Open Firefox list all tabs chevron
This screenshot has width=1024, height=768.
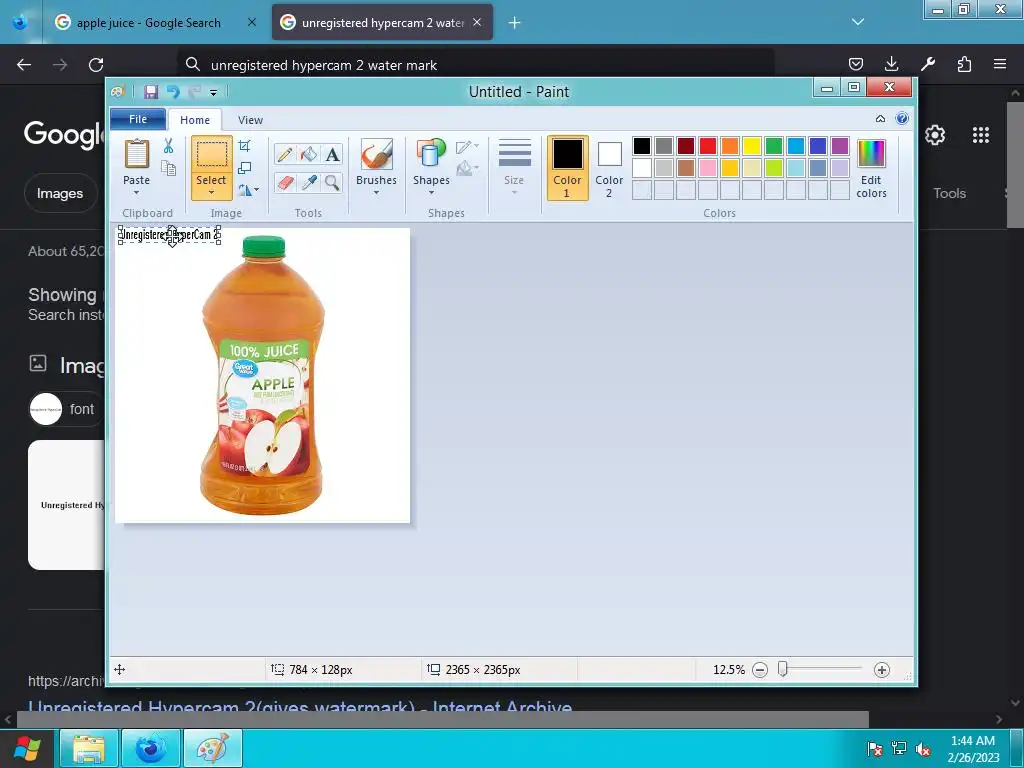coord(858,22)
